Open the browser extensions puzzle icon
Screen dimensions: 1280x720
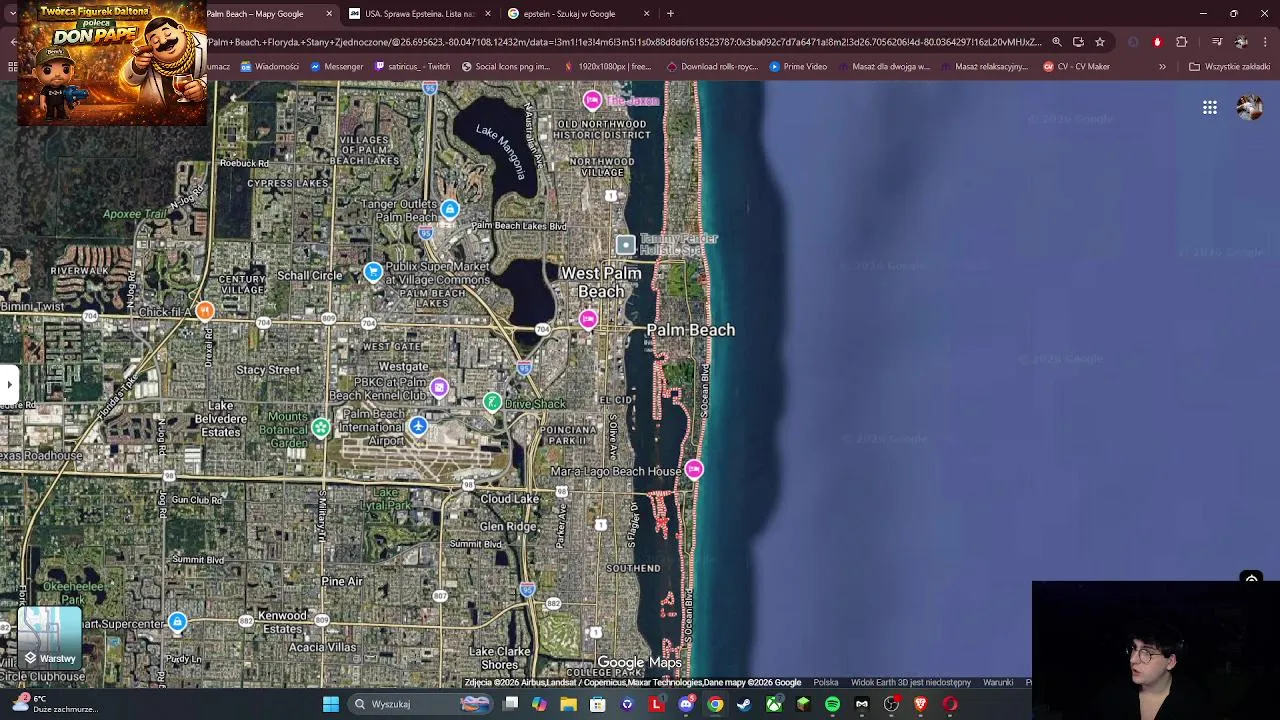[x=1182, y=42]
